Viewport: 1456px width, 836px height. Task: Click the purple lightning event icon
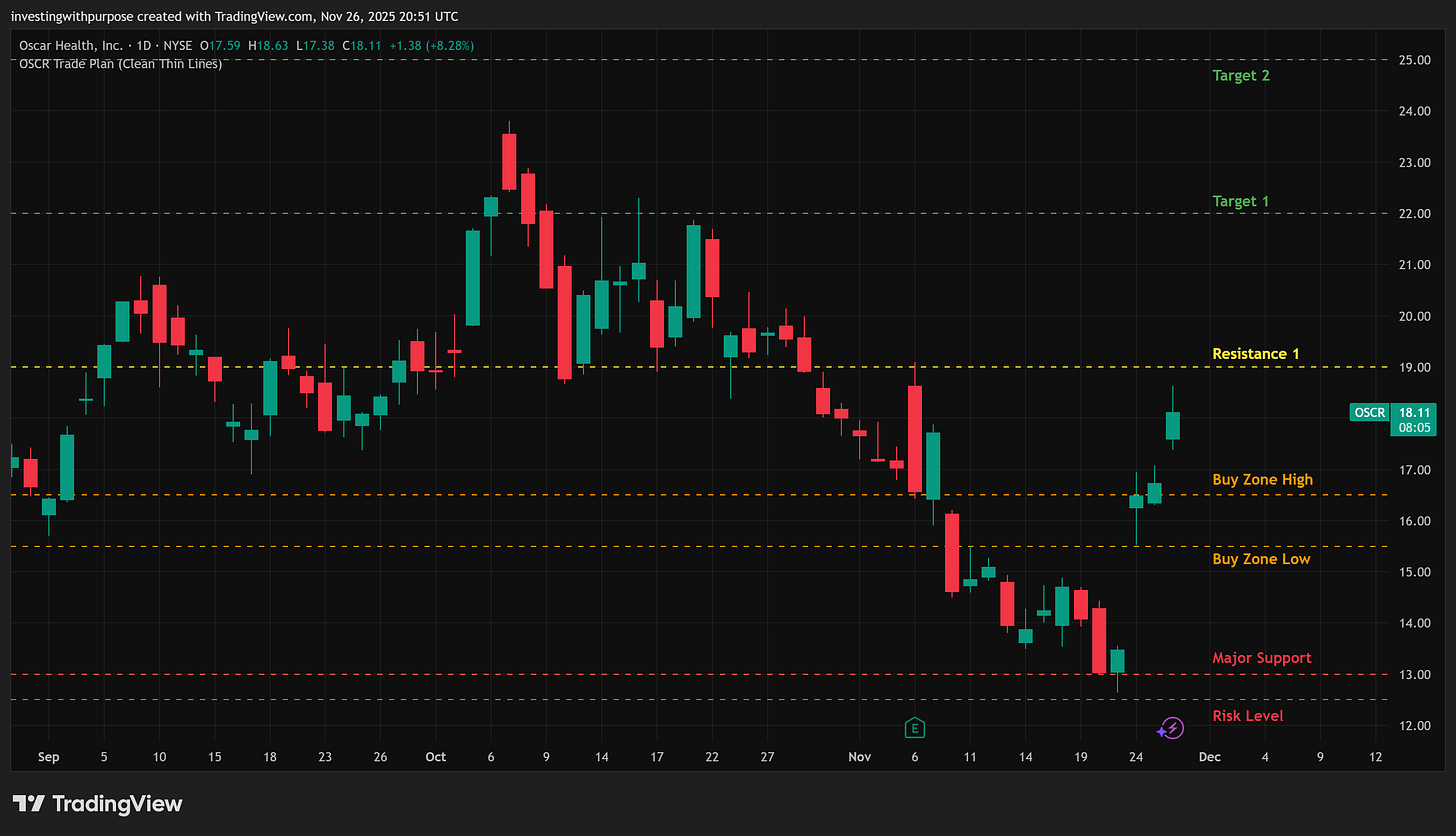pos(1172,728)
